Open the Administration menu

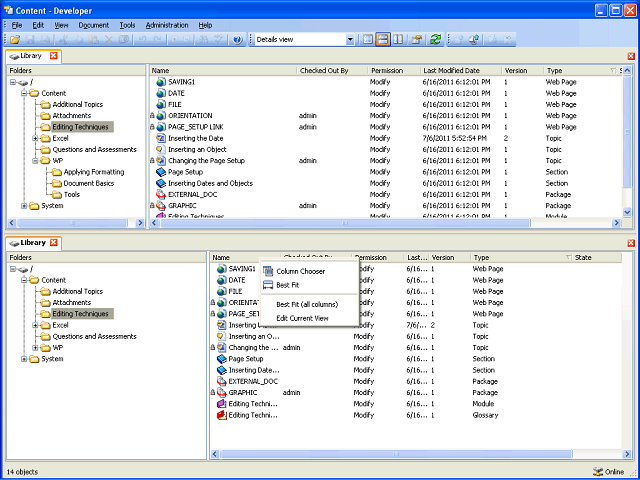(x=167, y=25)
